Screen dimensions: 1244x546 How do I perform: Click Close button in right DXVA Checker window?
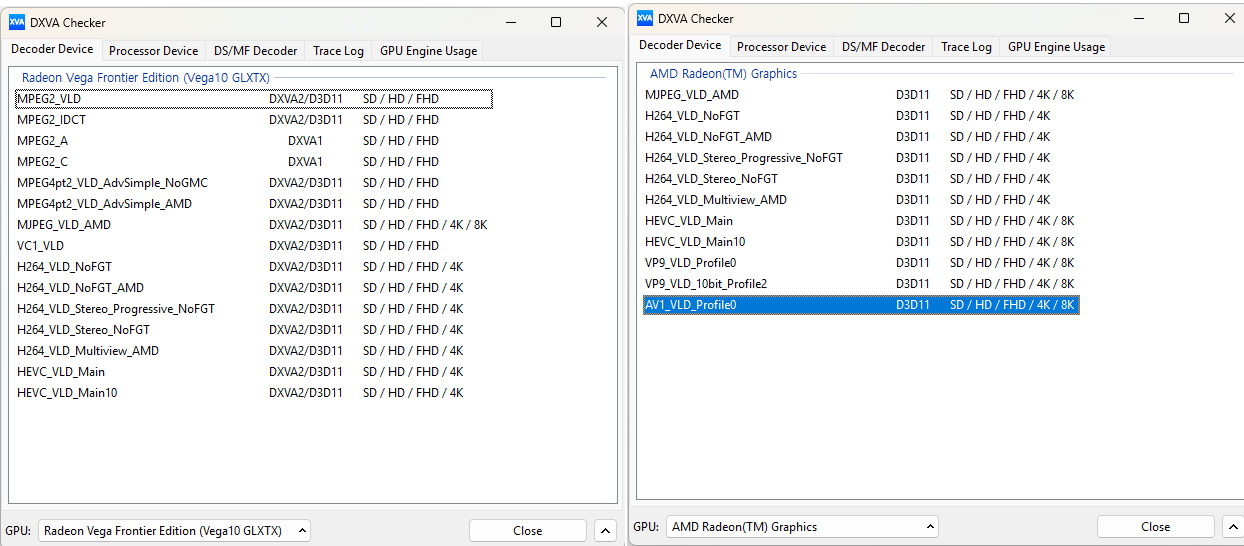coord(1155,527)
